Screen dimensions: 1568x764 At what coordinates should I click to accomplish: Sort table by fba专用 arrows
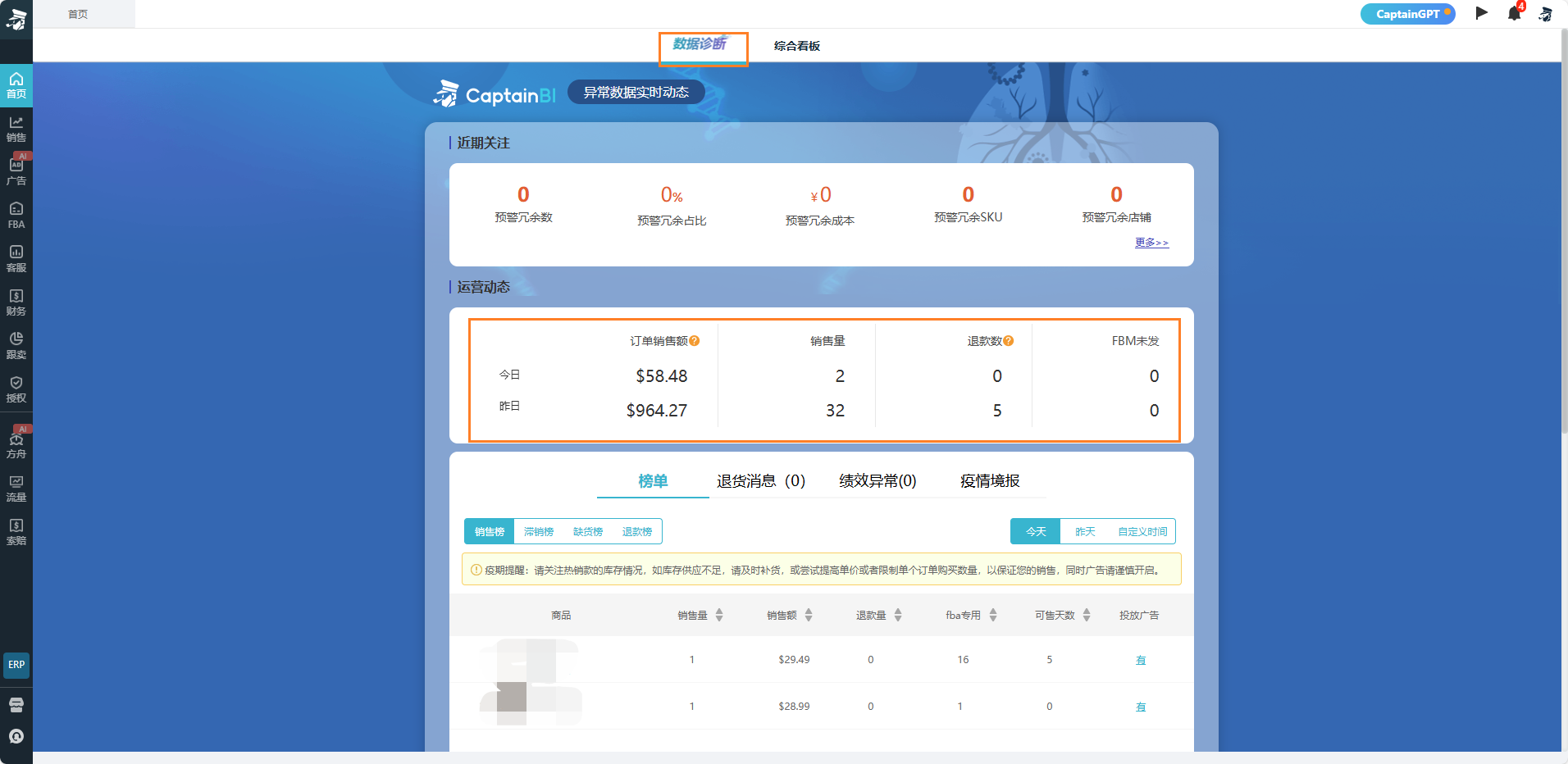pyautogui.click(x=993, y=615)
